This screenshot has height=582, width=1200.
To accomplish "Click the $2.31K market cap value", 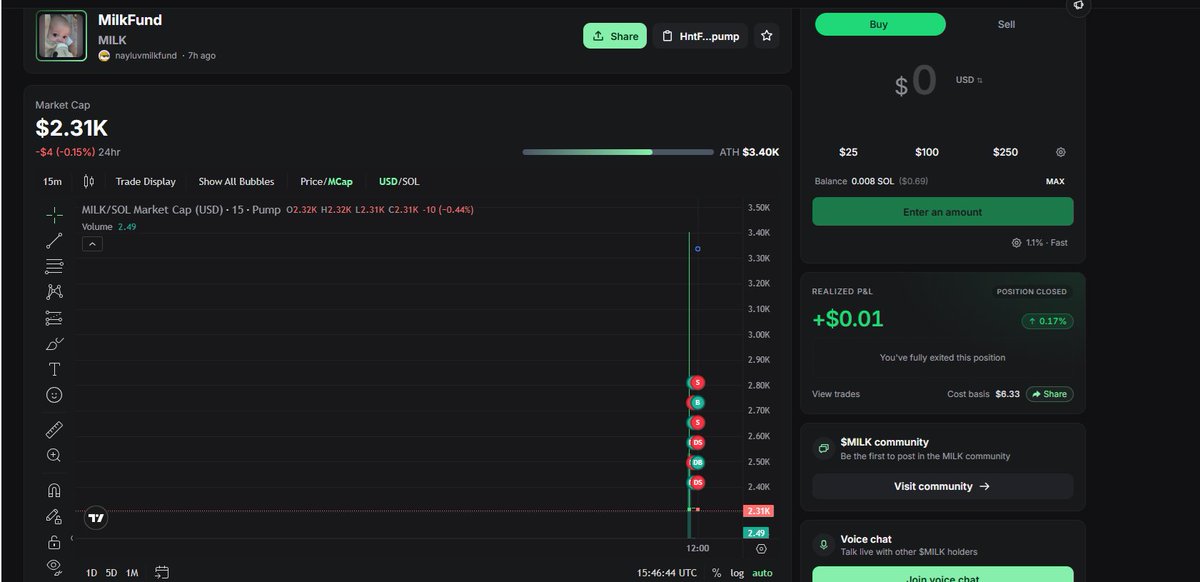I will coord(72,128).
